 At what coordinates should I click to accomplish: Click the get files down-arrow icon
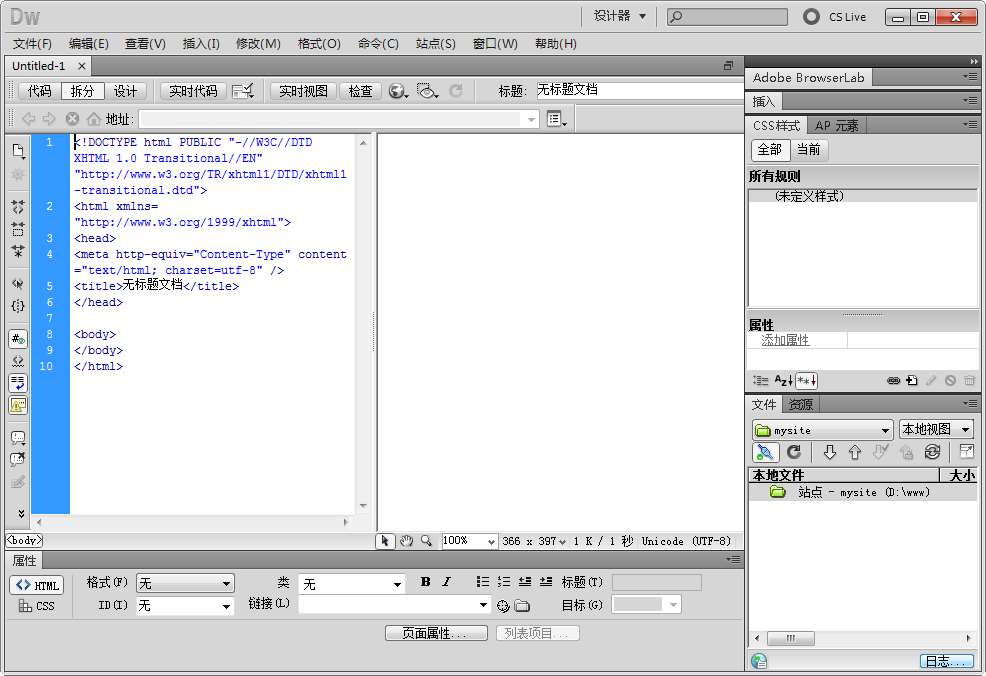829,452
